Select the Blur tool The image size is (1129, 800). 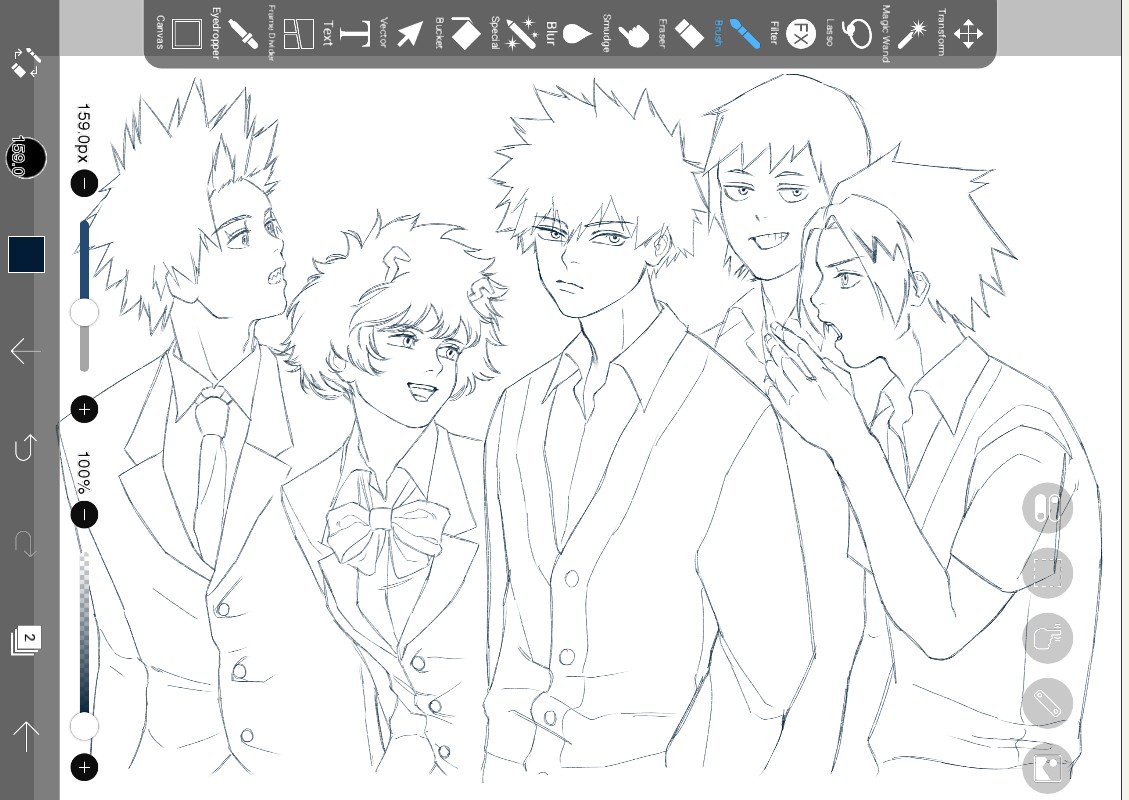click(569, 33)
